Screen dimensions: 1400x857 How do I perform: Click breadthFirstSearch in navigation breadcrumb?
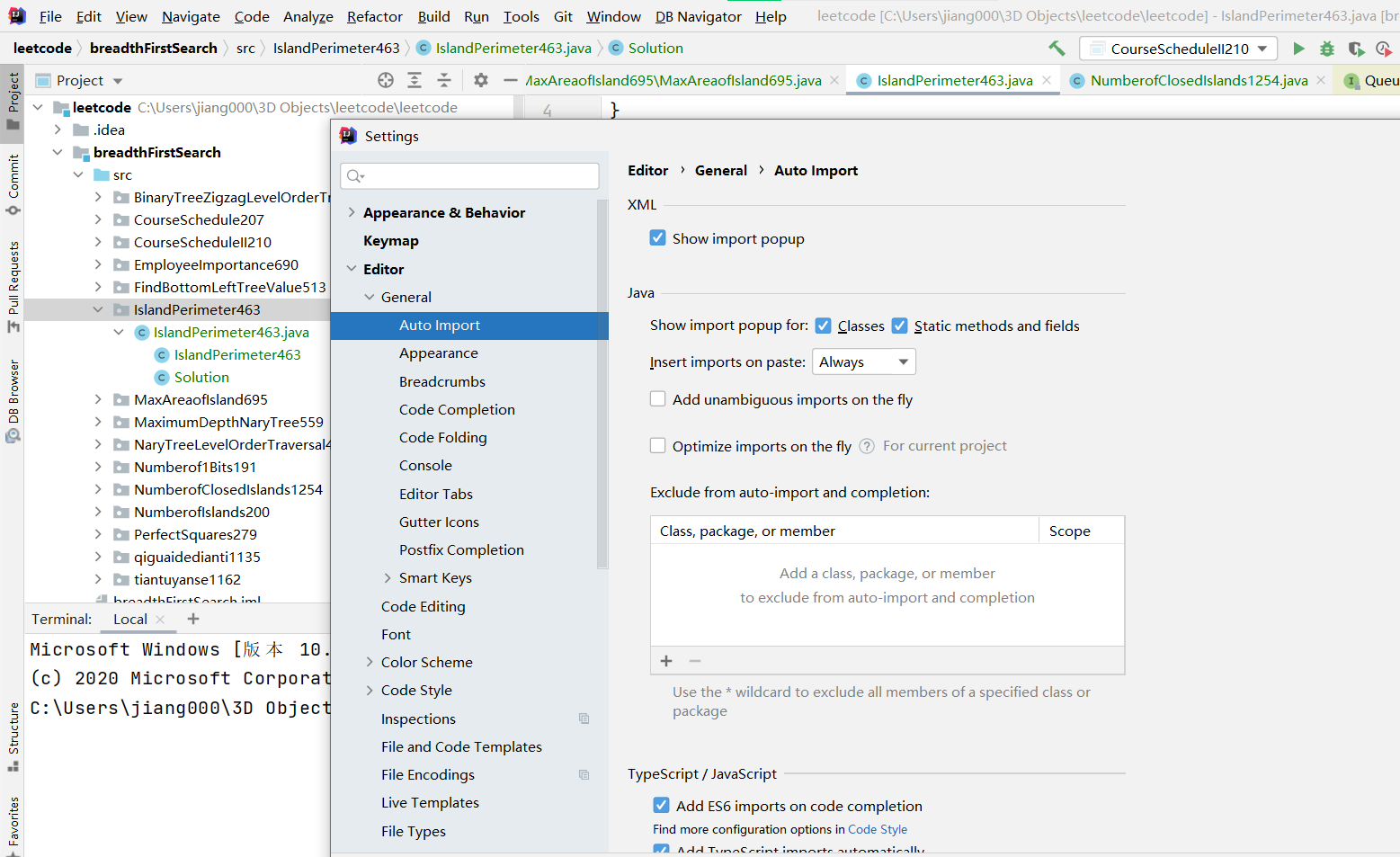click(154, 48)
